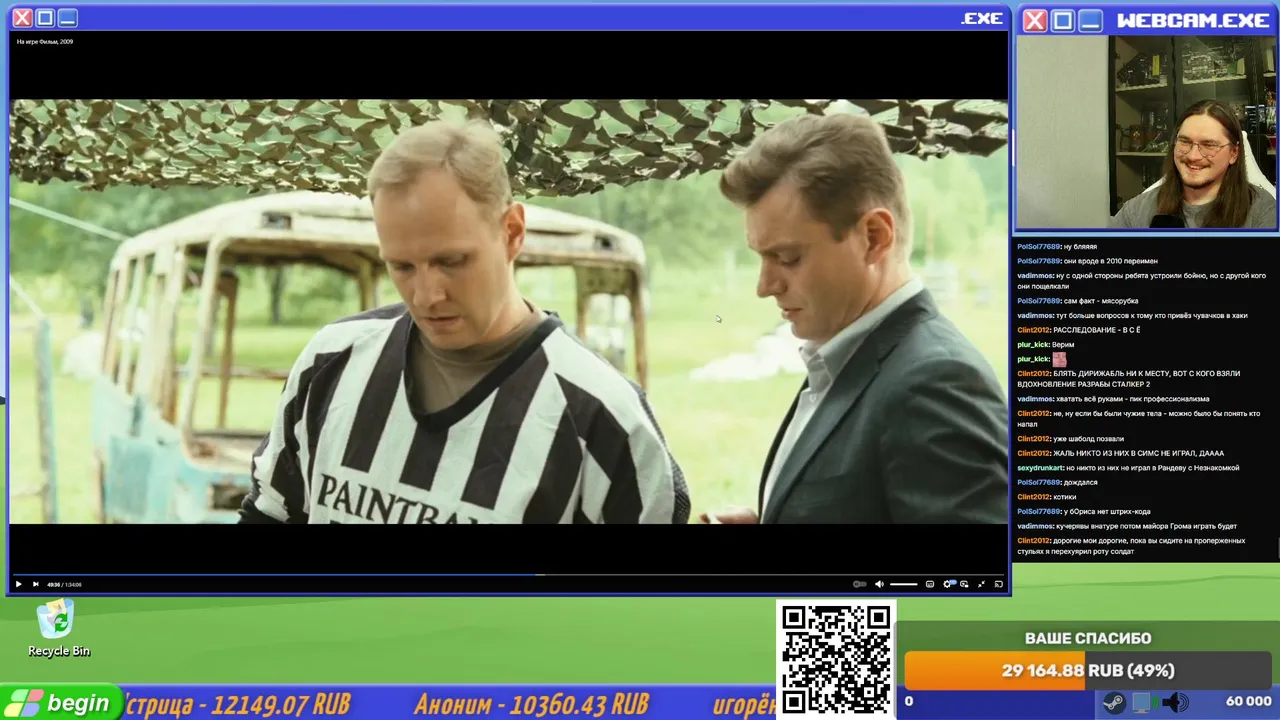
Task: Click the chat message 'уже шаболд позвали'
Action: point(1088,439)
